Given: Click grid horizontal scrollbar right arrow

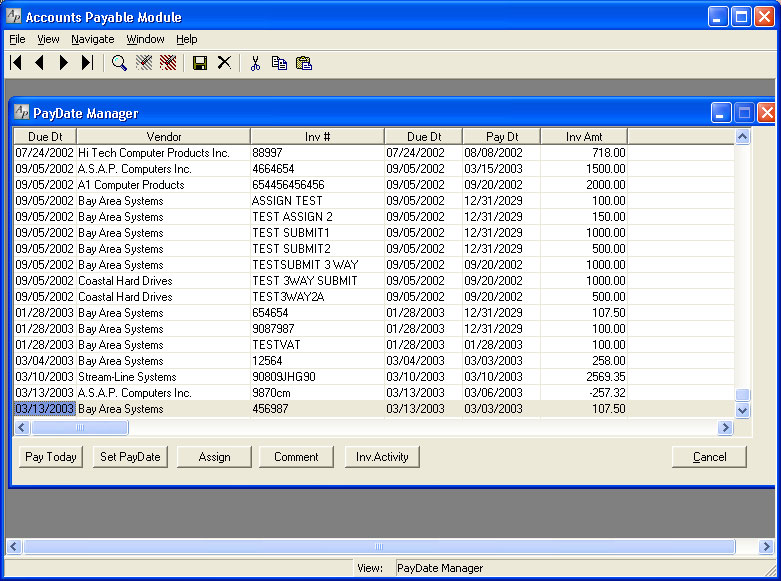Looking at the screenshot, I should click(x=726, y=428).
